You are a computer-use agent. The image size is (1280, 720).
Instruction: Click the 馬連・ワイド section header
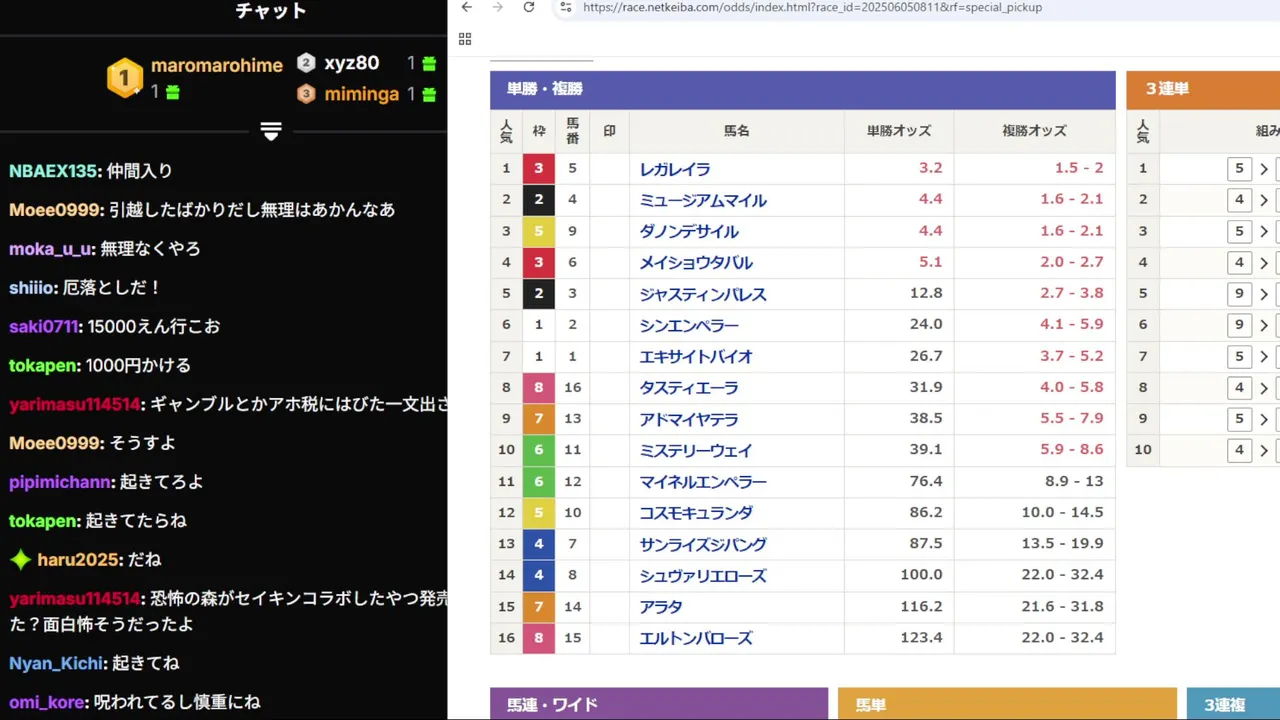[x=659, y=704]
